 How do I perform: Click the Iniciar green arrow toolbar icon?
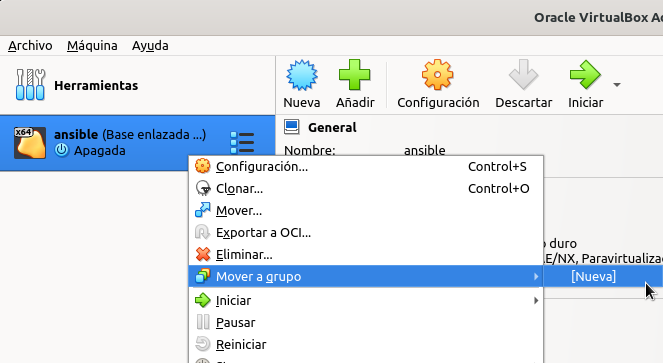[585, 75]
